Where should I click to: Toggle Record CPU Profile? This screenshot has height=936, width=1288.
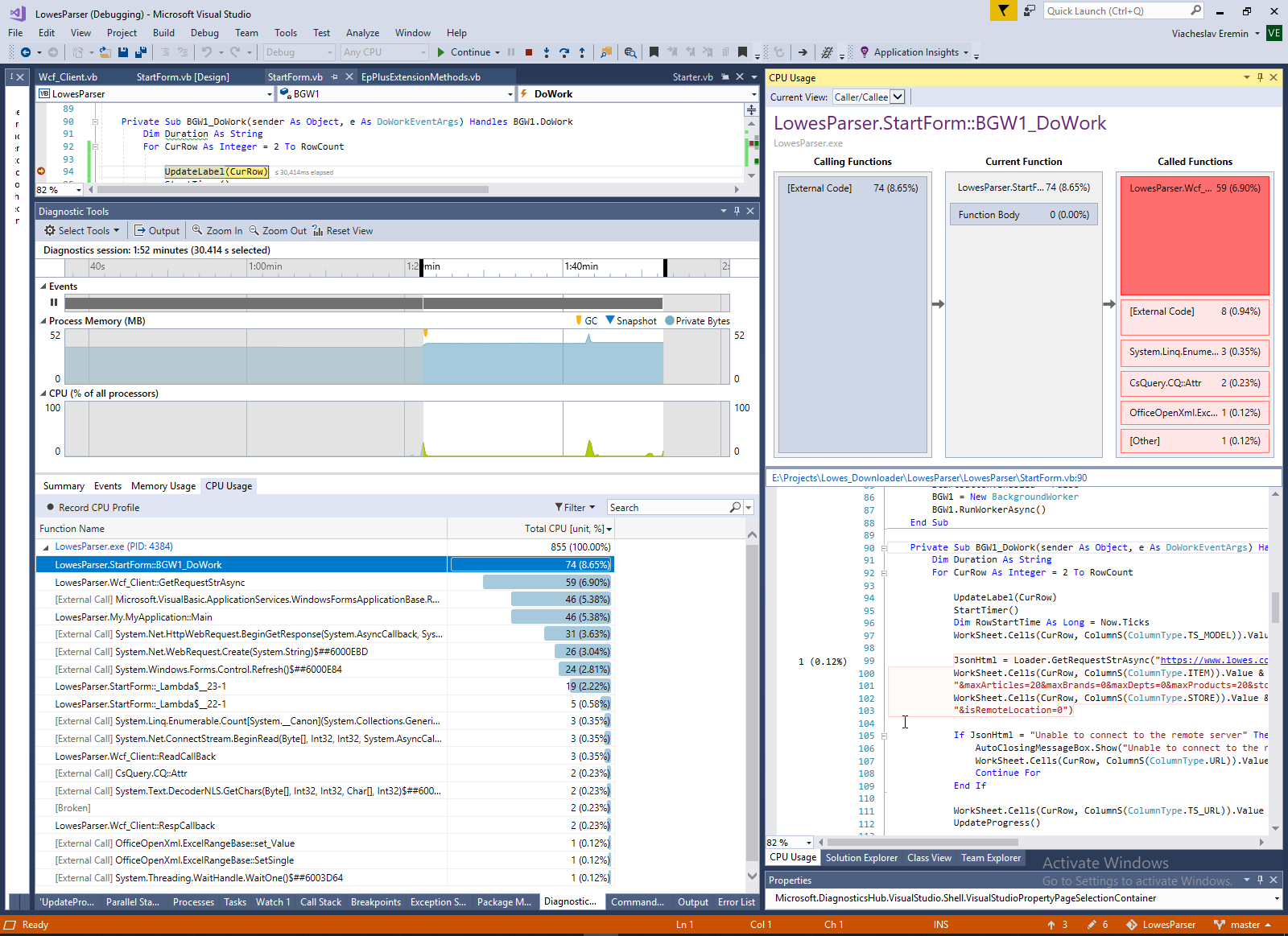(93, 508)
